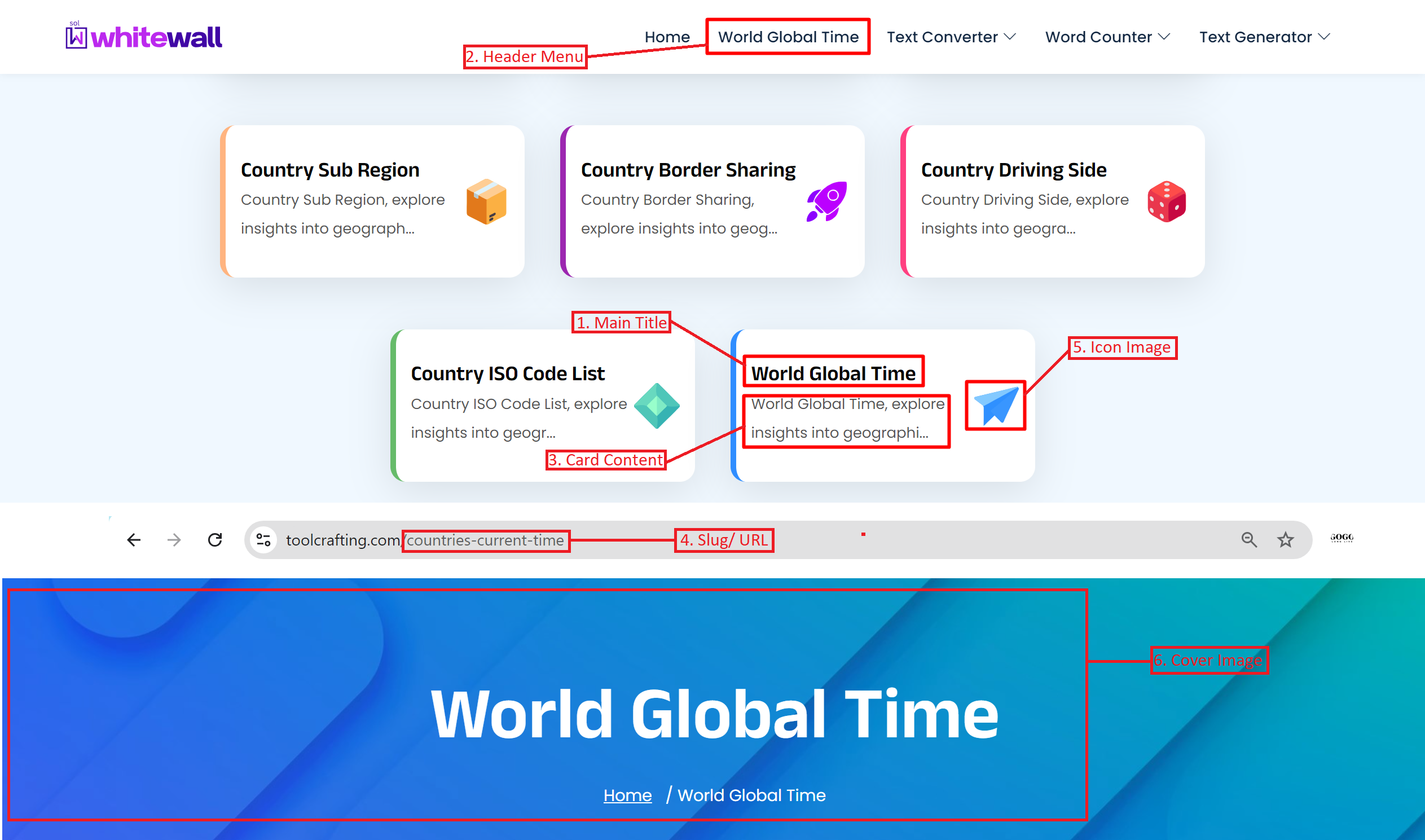
Task: Click the GOGO profile icon in browser
Action: tap(1342, 538)
